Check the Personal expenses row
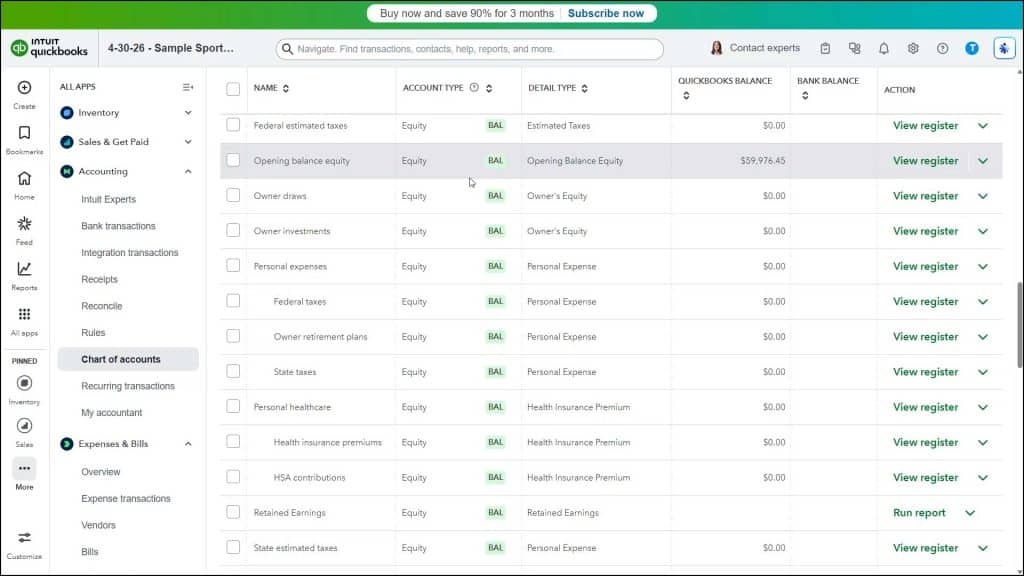Image resolution: width=1024 pixels, height=576 pixels. [233, 266]
